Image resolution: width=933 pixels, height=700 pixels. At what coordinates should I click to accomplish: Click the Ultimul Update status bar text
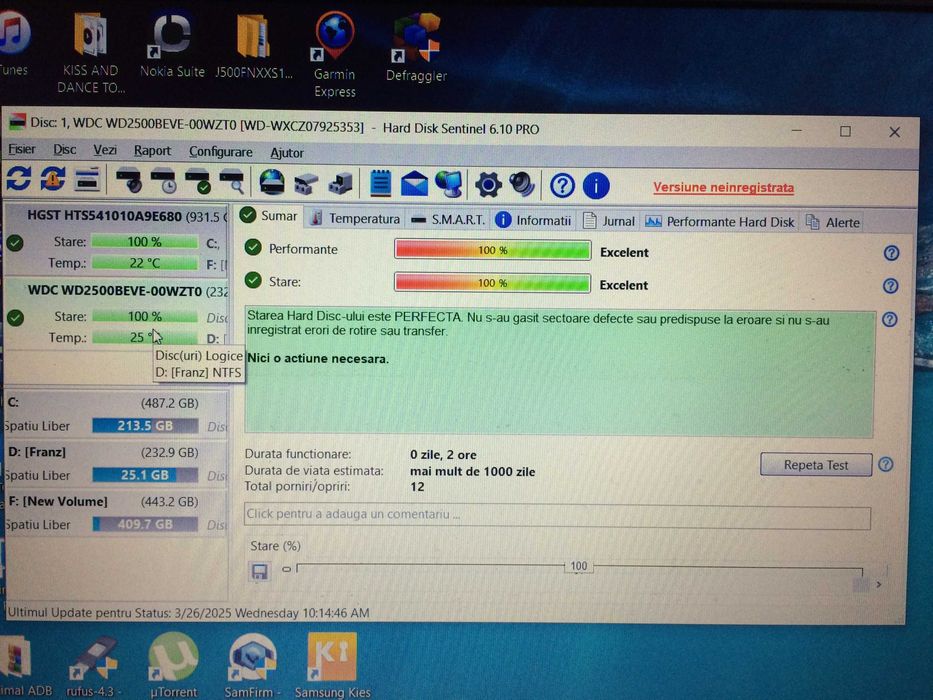click(189, 612)
